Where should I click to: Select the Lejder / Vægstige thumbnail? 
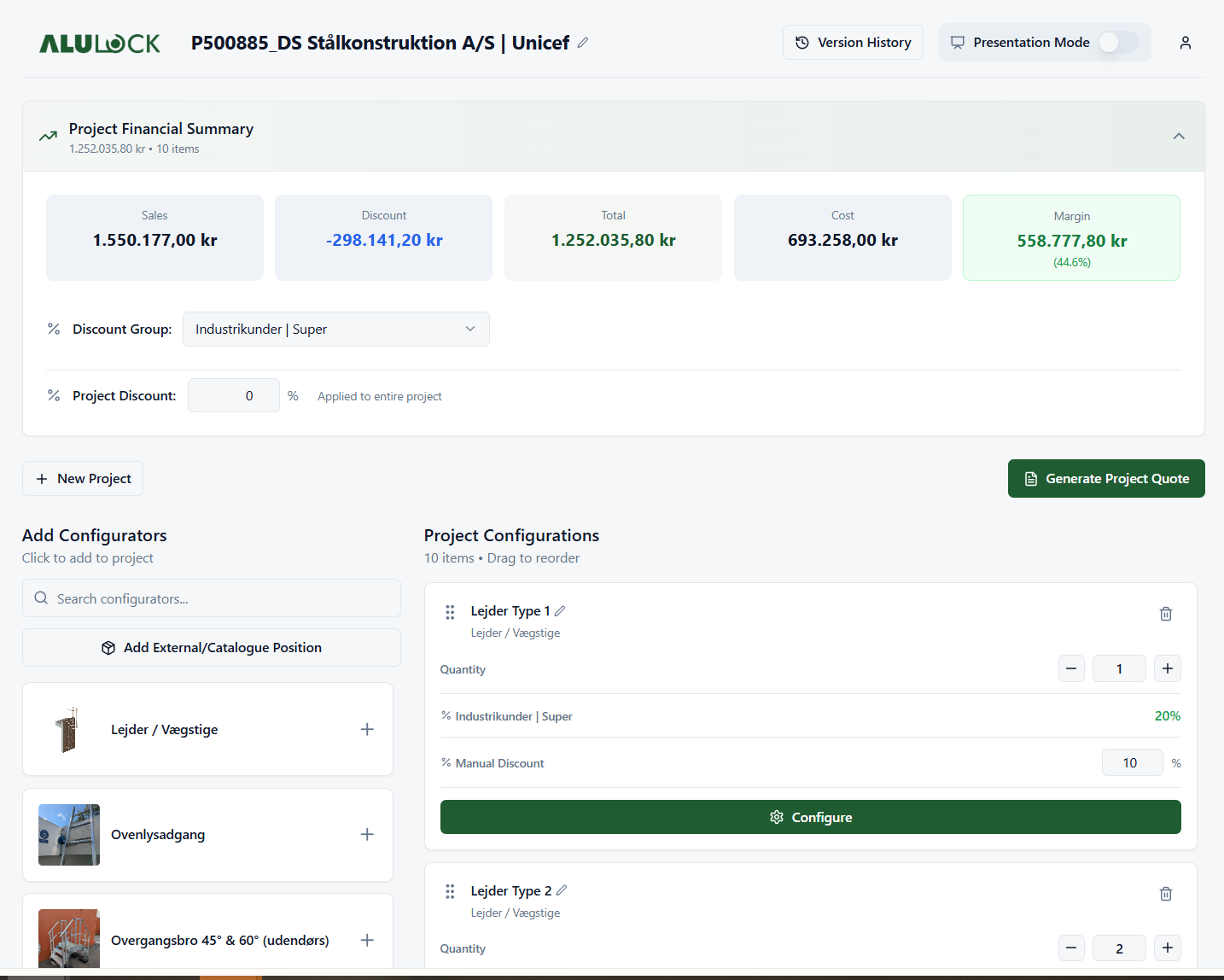coord(69,729)
